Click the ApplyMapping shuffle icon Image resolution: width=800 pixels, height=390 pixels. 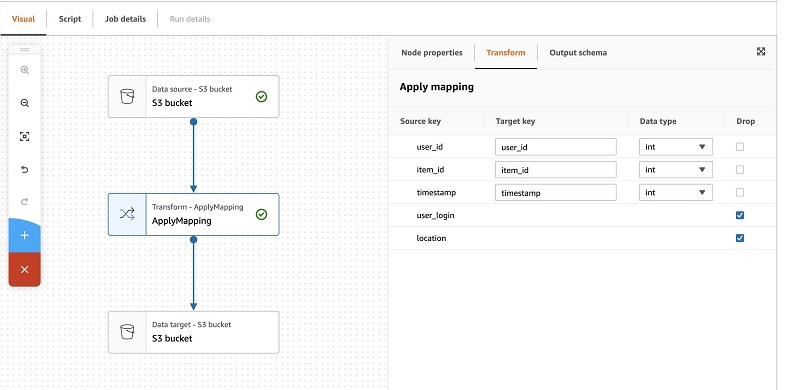[x=127, y=214]
